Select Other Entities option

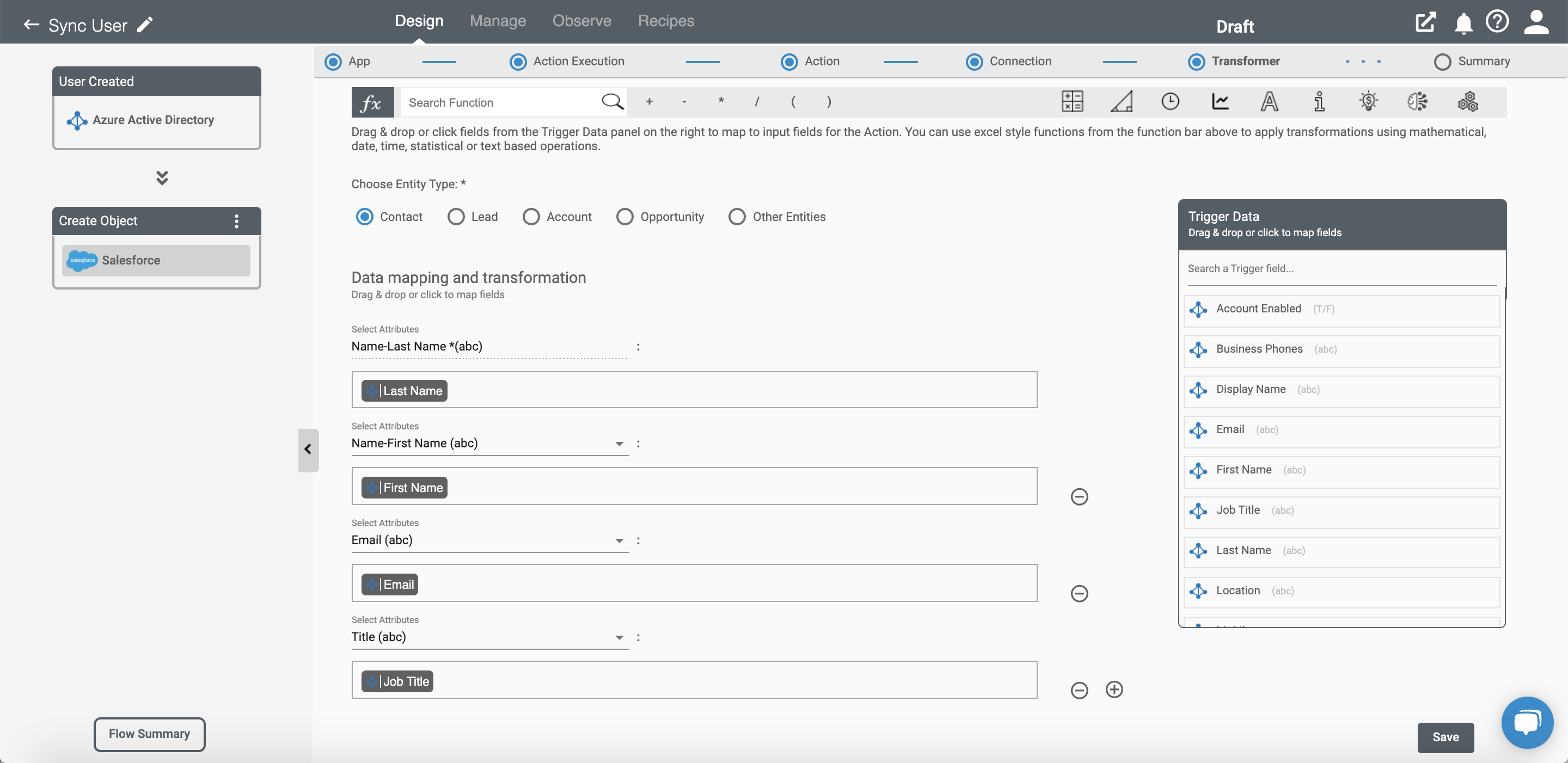tap(737, 217)
